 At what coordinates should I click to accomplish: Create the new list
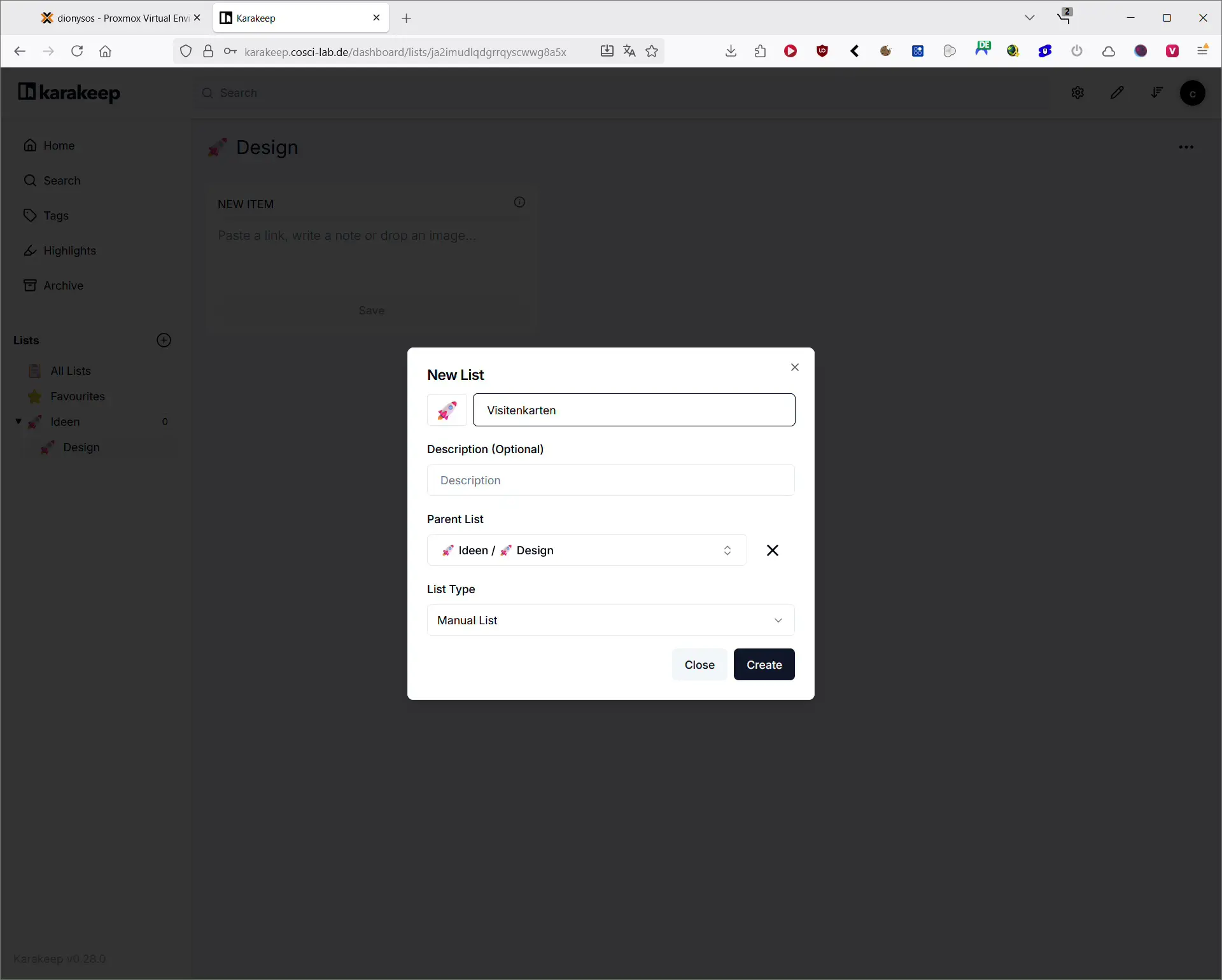click(764, 665)
